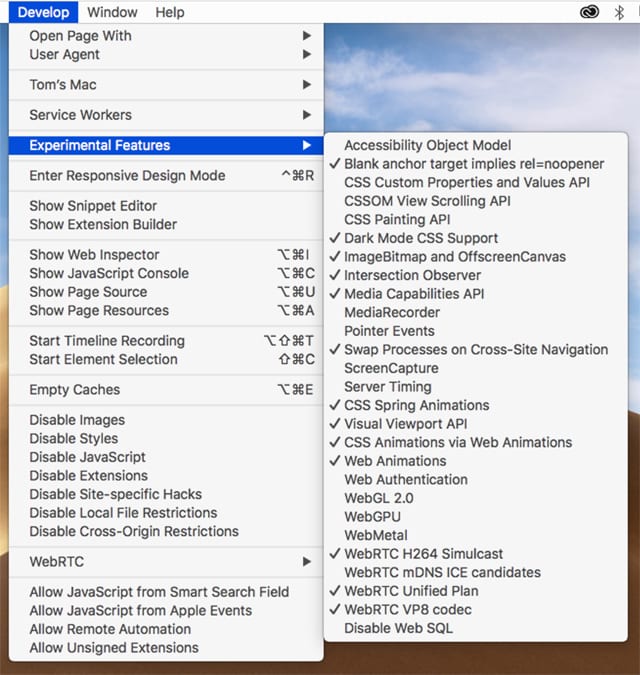Image resolution: width=640 pixels, height=675 pixels.
Task: Select Enter Responsive Design Mode
Action: (x=127, y=176)
